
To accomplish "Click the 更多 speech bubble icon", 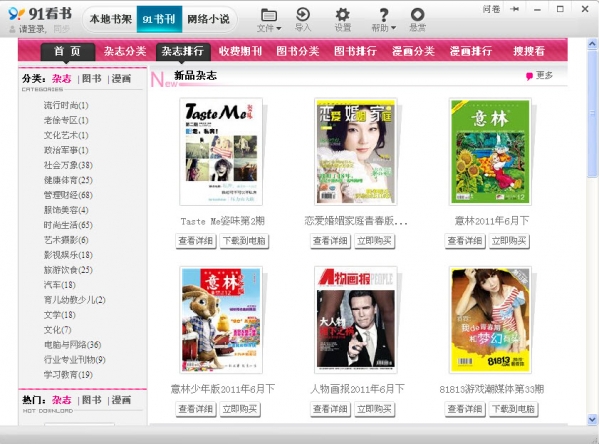I will [x=529, y=76].
